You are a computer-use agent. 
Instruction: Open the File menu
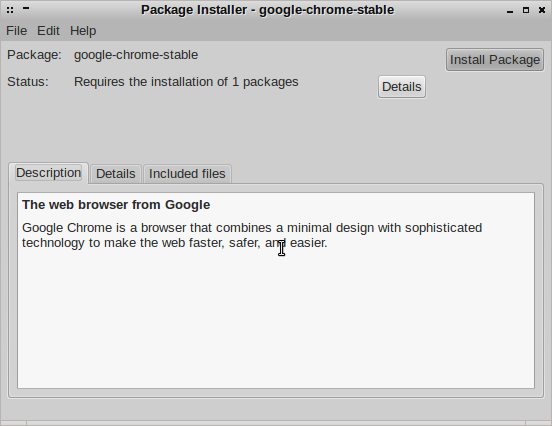pos(17,31)
